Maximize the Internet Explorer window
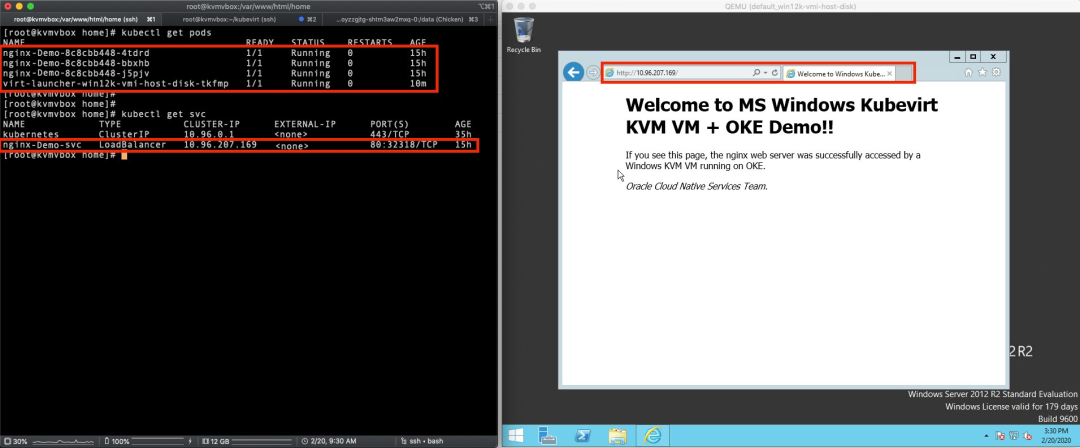Viewport: 1080px width, 448px height. [973, 57]
